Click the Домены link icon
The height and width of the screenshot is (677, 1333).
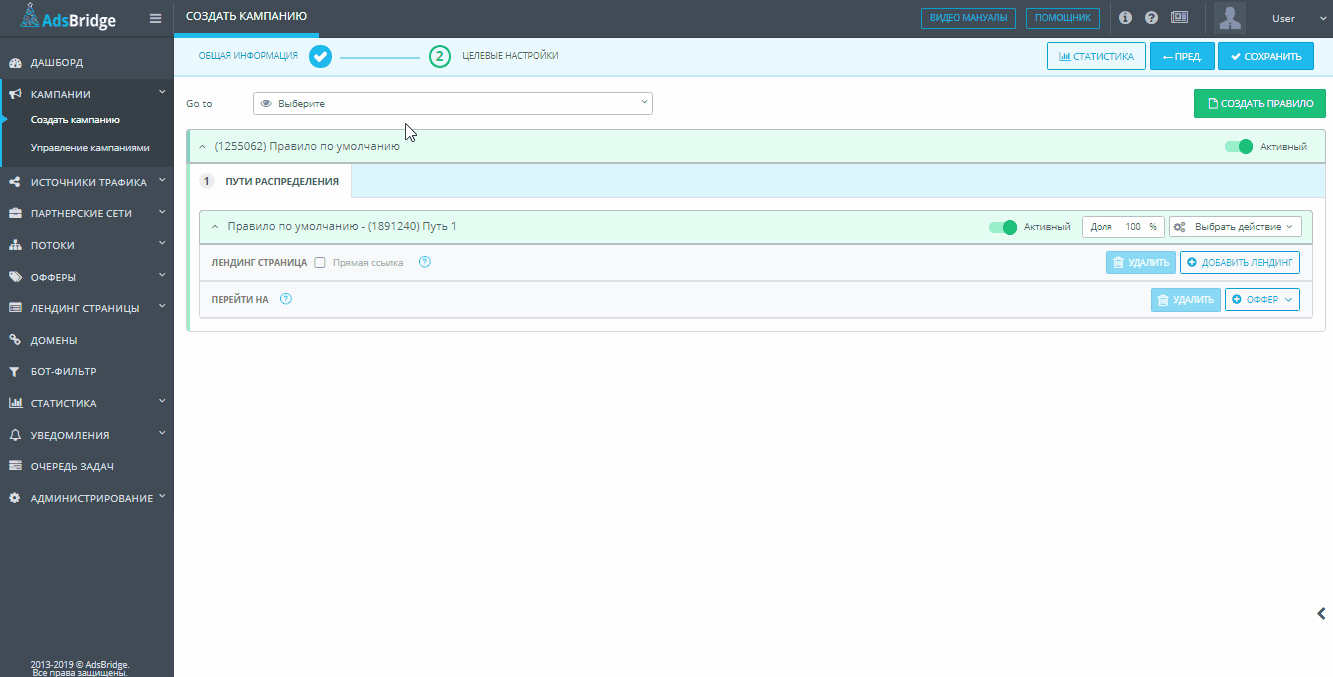[15, 340]
